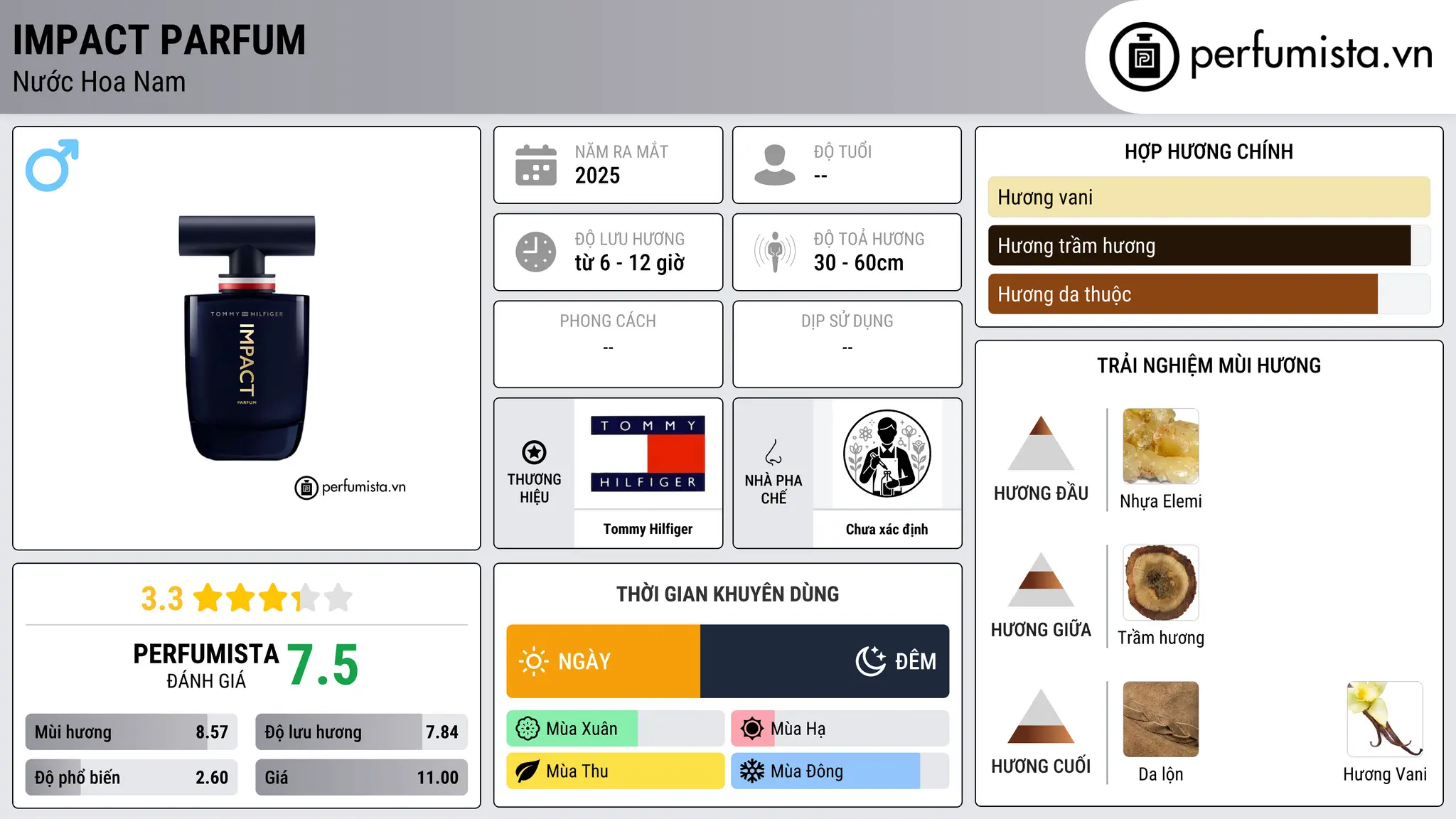The image size is (1456, 819).
Task: Click the ĐÊM label in the navy segment
Action: tap(916, 661)
